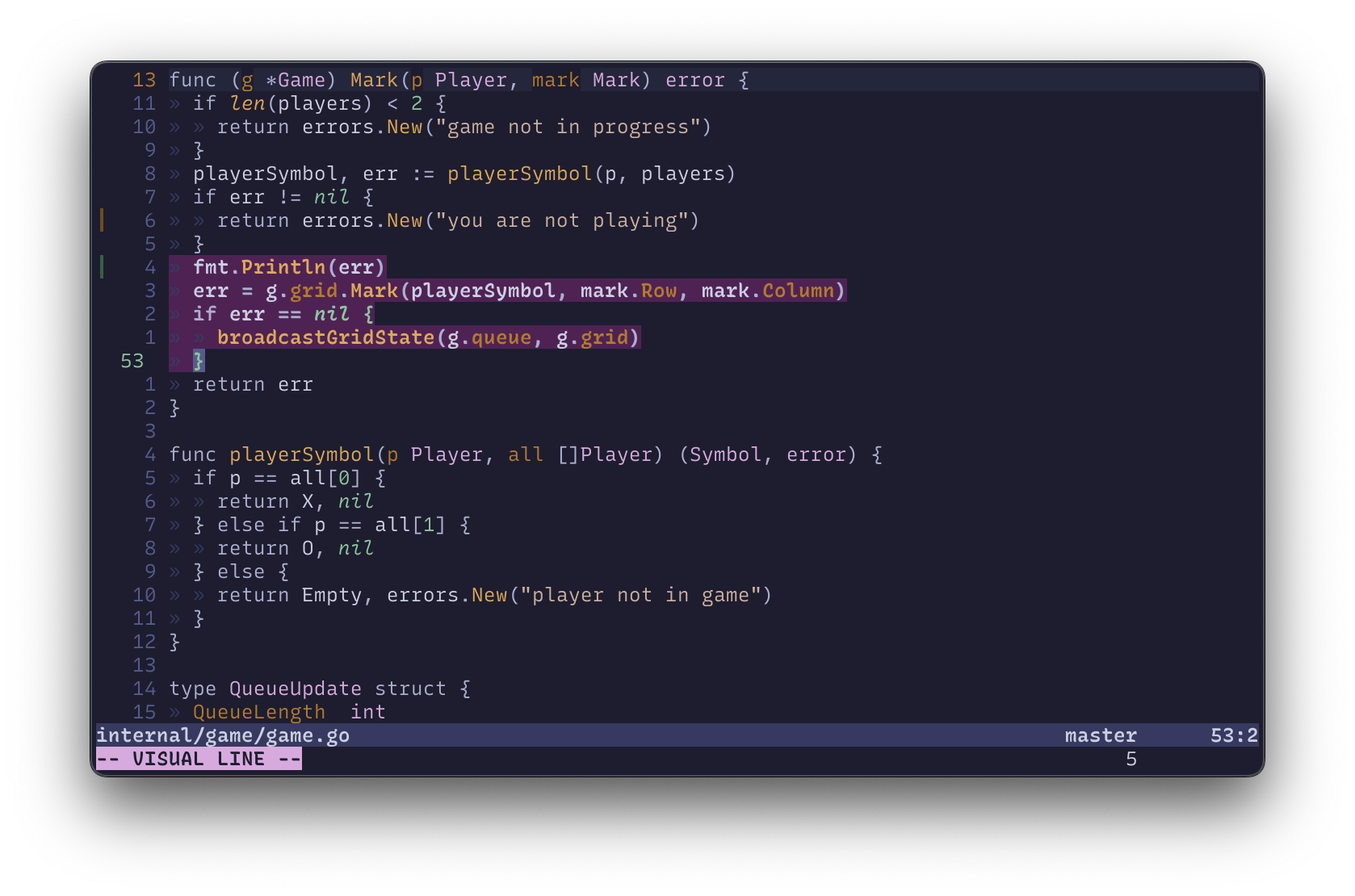Click the relative line number 13 at top
Image resolution: width=1355 pixels, height=896 pixels.
pyautogui.click(x=145, y=80)
